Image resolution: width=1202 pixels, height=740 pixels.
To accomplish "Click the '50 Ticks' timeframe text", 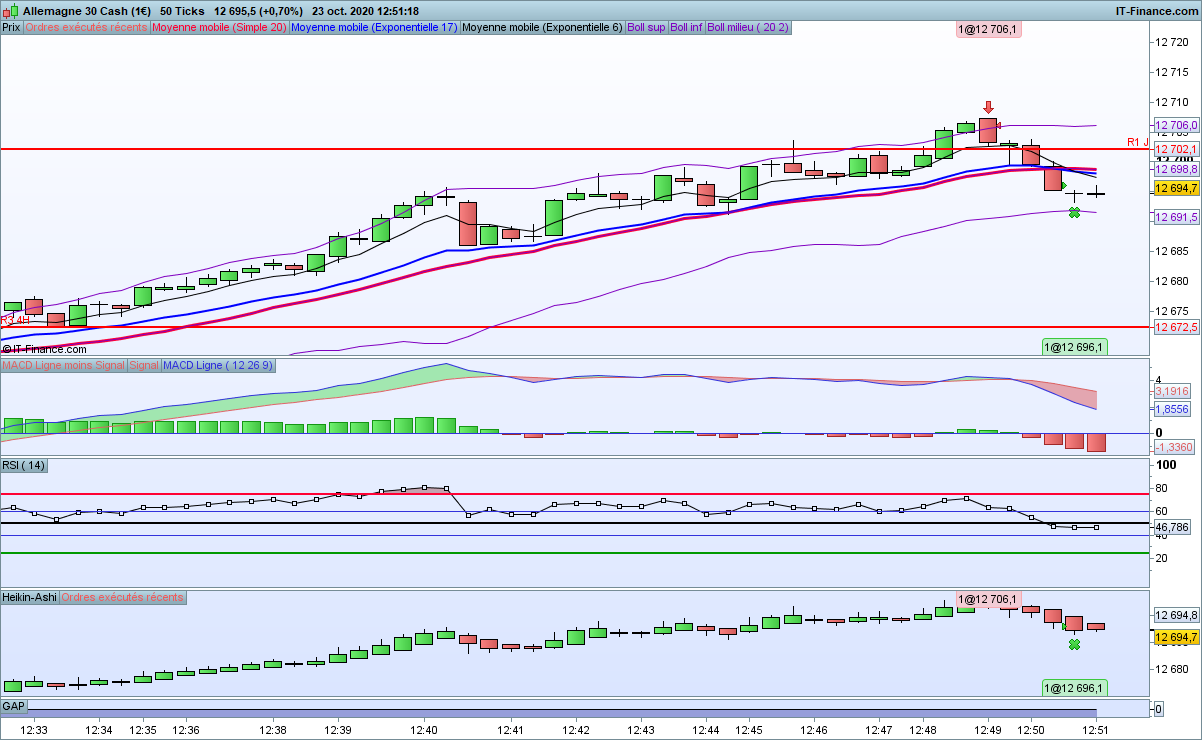I will (x=182, y=10).
